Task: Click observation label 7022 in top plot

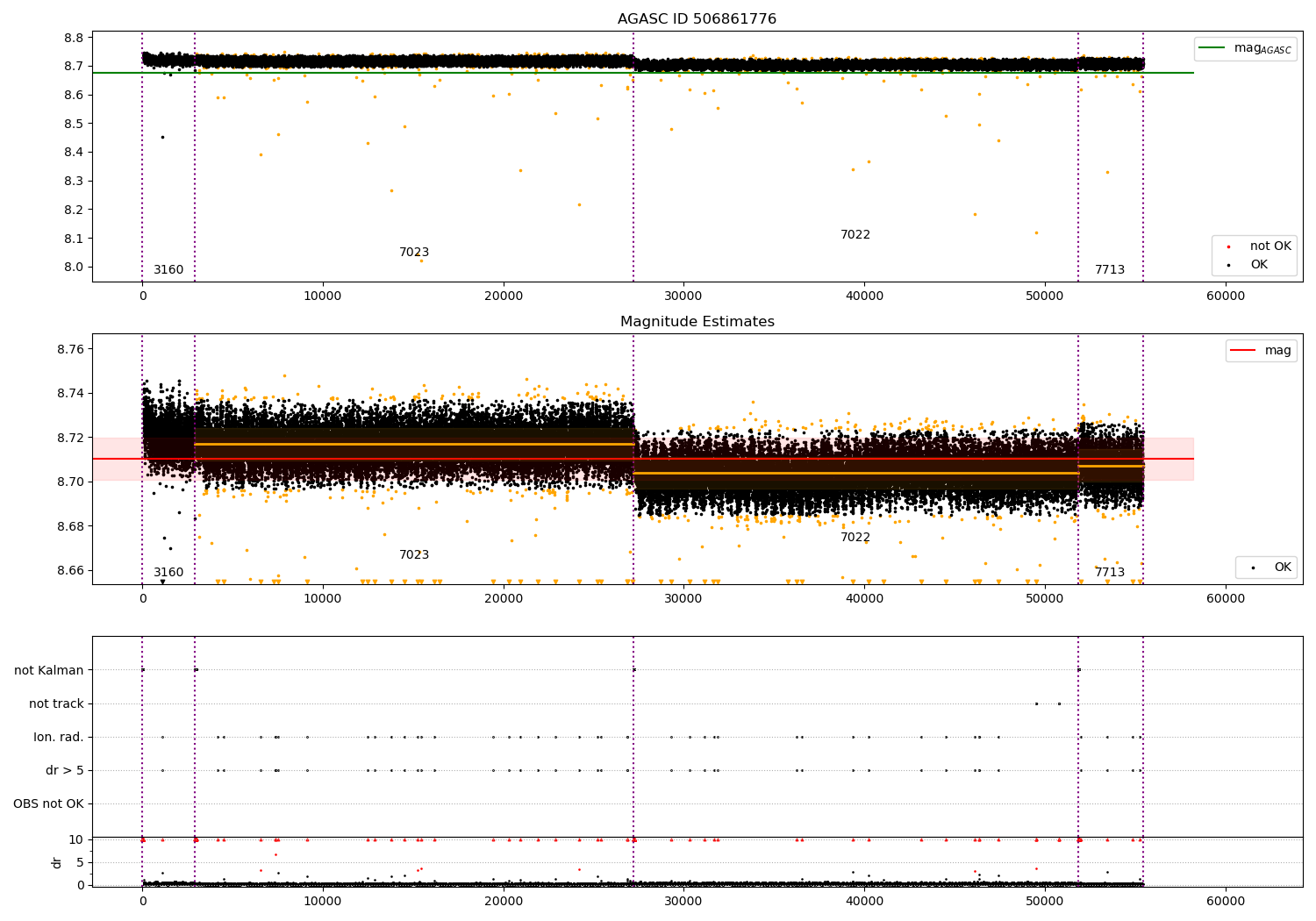Action: point(855,235)
